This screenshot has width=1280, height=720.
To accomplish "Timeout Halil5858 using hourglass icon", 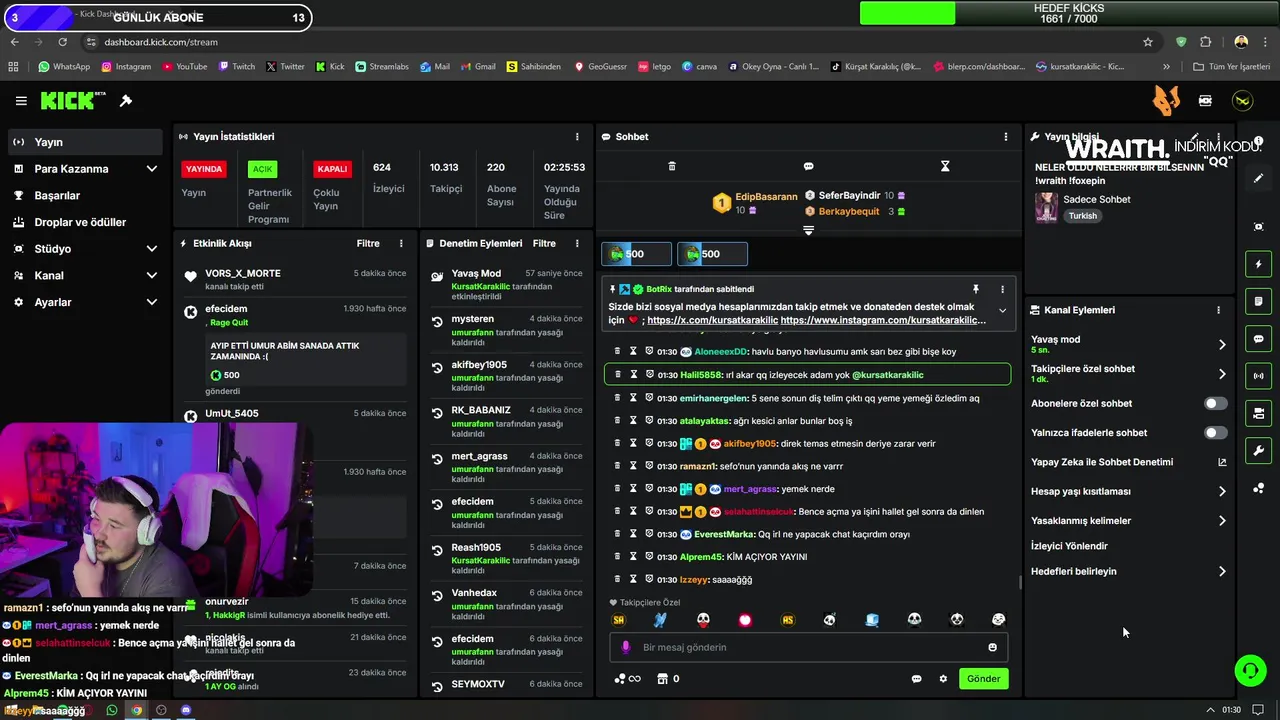I will pyautogui.click(x=634, y=375).
